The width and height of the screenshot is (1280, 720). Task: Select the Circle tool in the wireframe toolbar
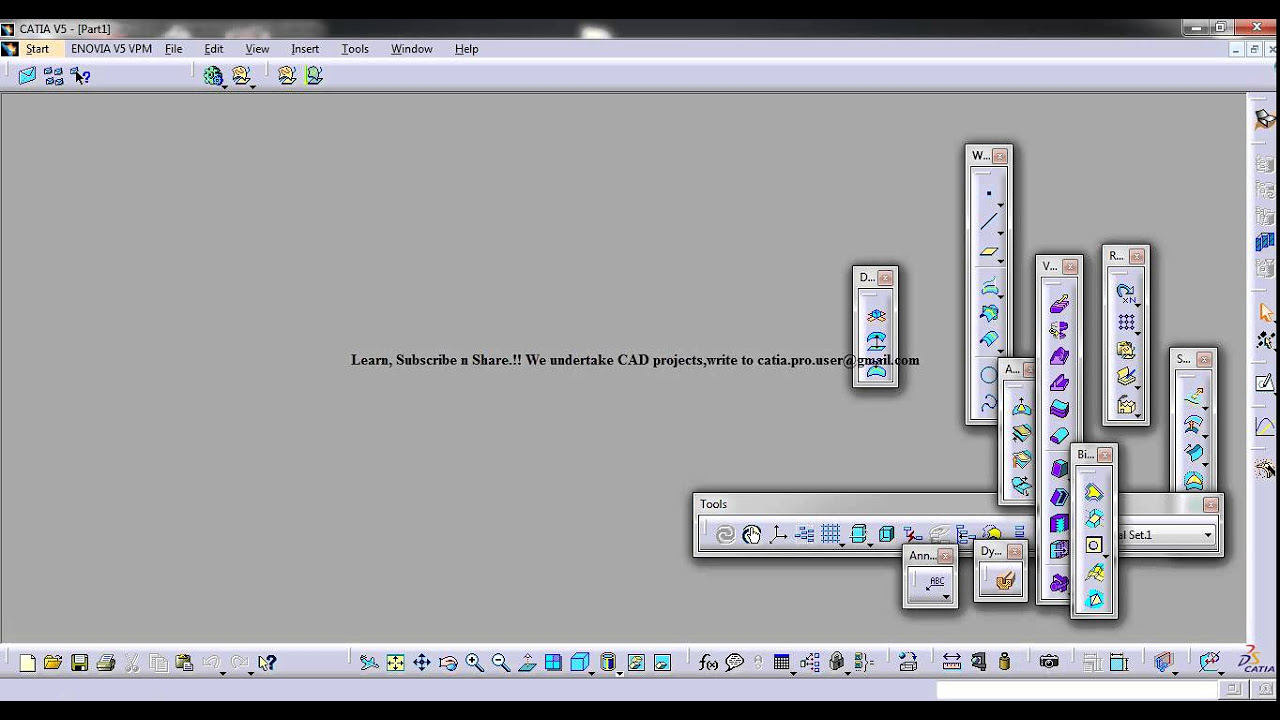(x=987, y=375)
